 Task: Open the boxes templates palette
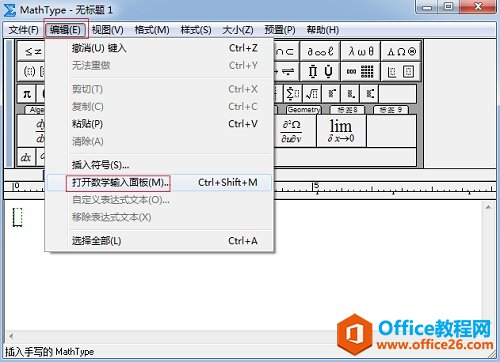pos(401,71)
